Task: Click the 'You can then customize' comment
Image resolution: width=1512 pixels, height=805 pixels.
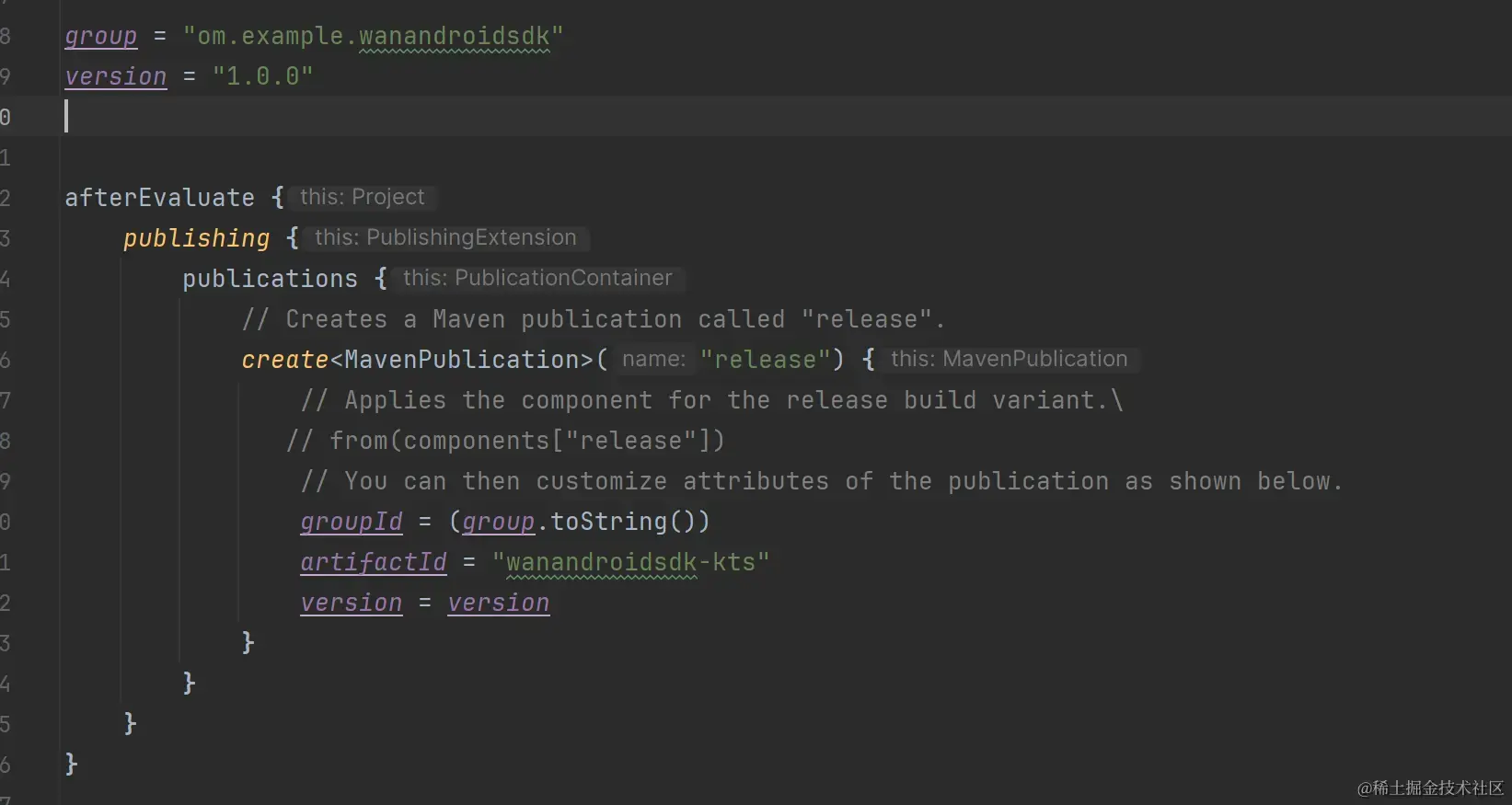Action: pyautogui.click(x=821, y=481)
